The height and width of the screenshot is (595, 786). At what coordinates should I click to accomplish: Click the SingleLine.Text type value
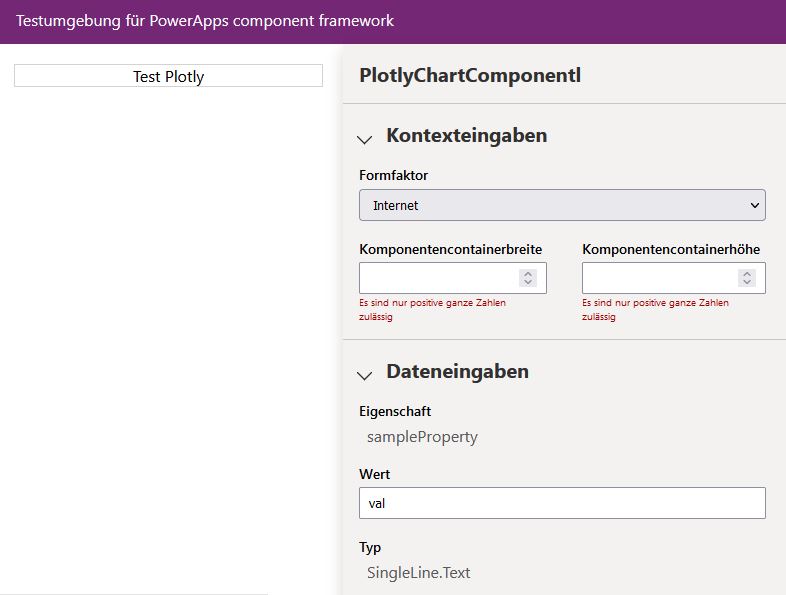(418, 573)
